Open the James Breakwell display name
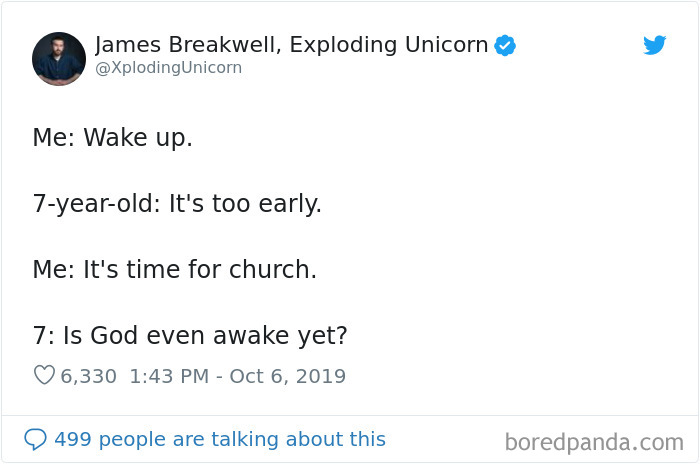The width and height of the screenshot is (700, 464). (x=188, y=45)
